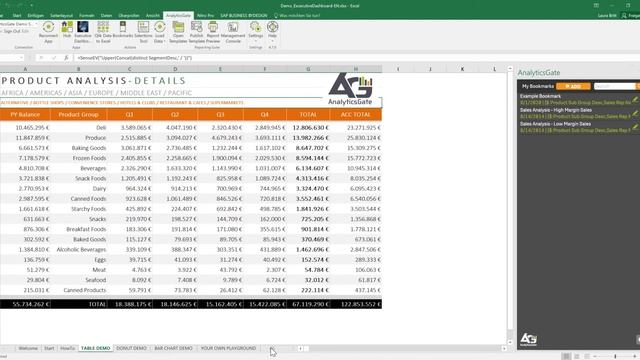This screenshot has height=360, width=640.
Task: Click the insert function fx icon
Action: tap(66, 58)
